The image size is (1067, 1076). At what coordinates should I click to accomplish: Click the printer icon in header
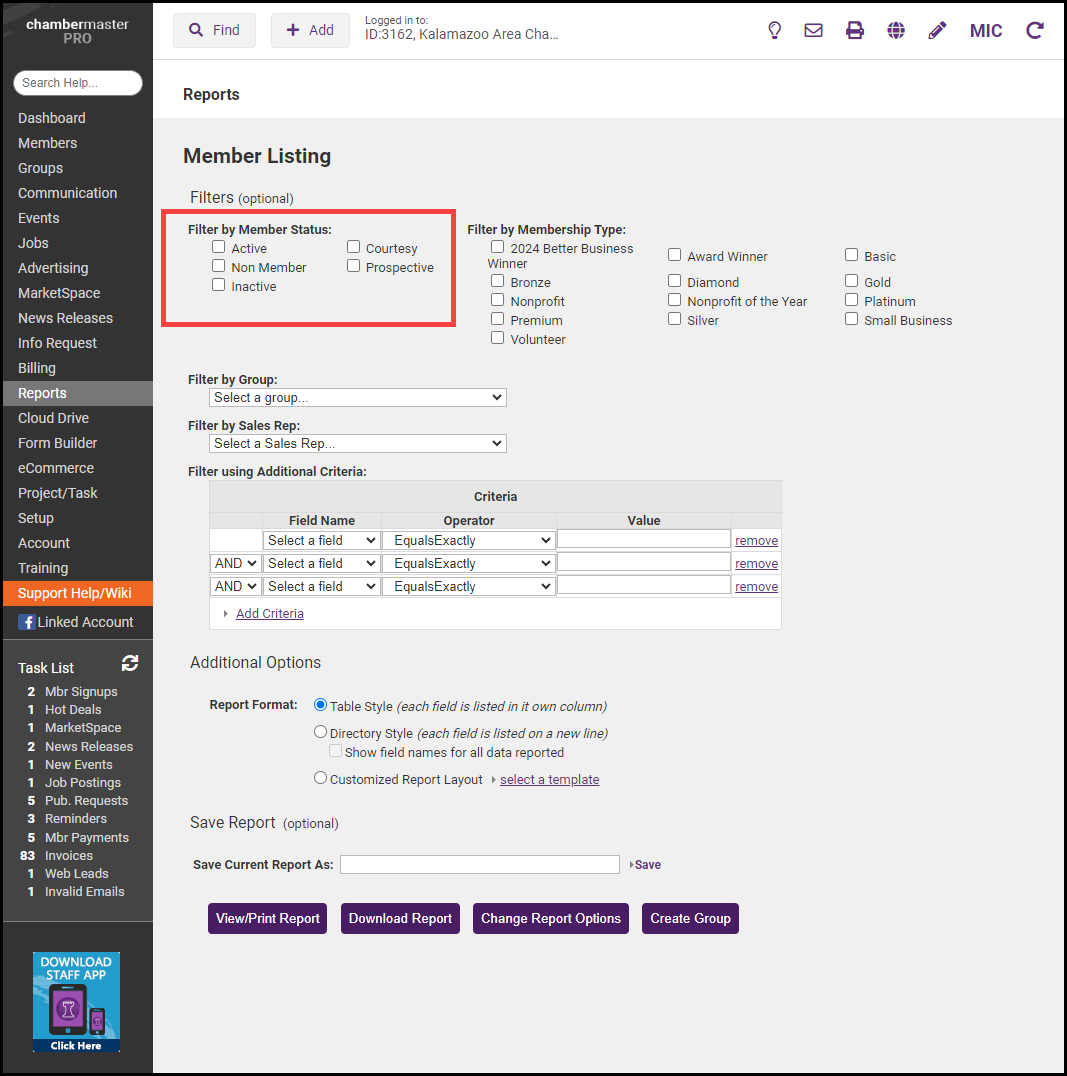[x=855, y=30]
